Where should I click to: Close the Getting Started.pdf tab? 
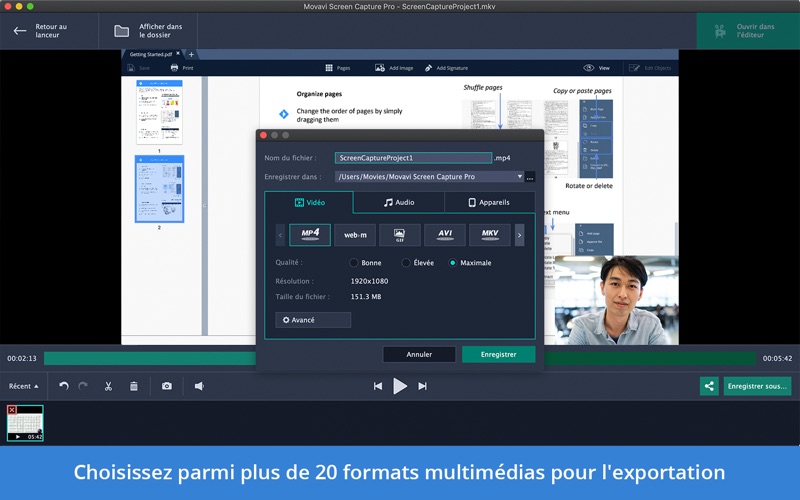click(x=178, y=54)
